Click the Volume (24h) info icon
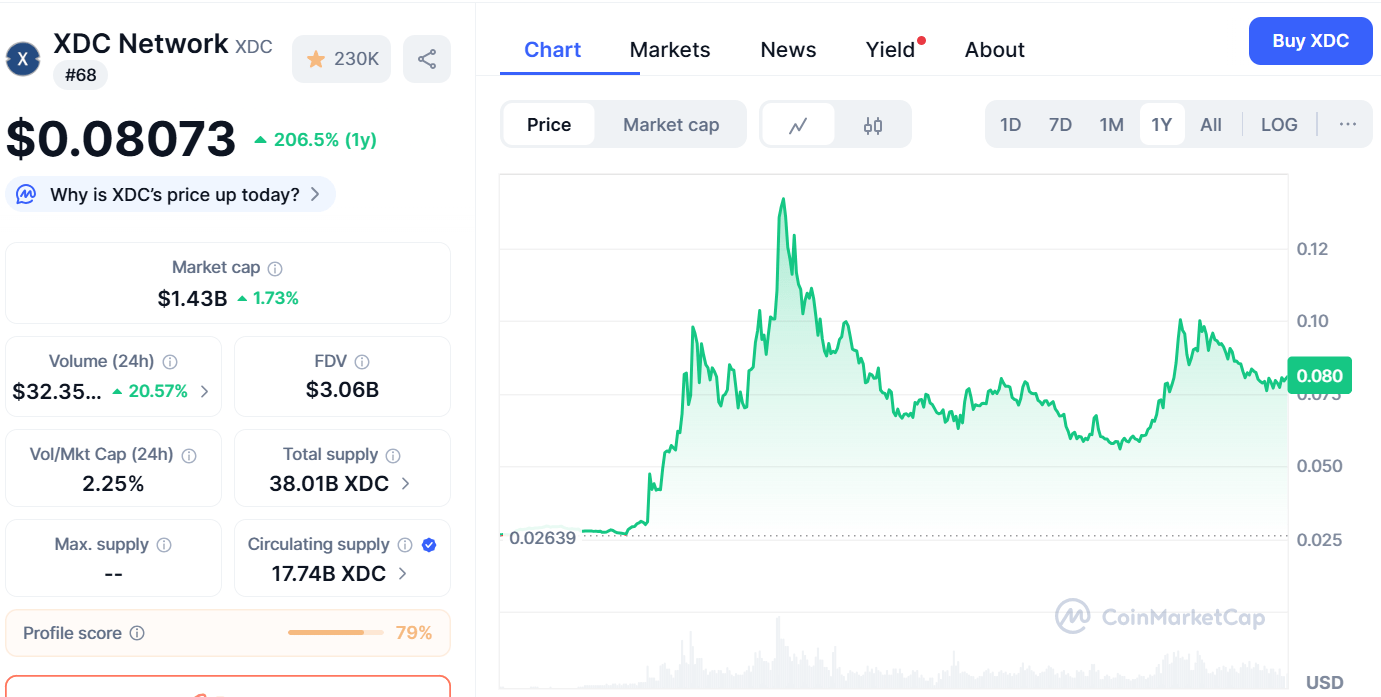Screen dimensions: 1381x697 (169, 361)
